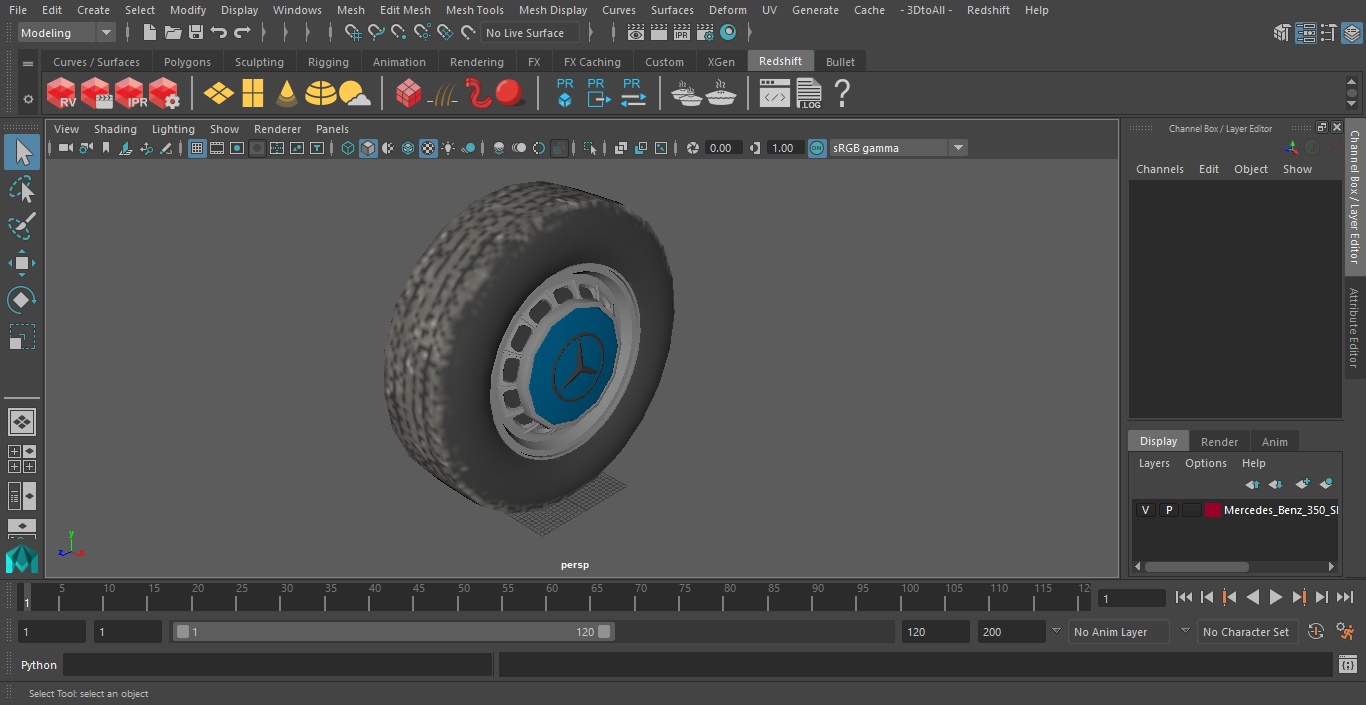This screenshot has height=705, width=1366.
Task: Open Attribute Editor side tab
Action: pyautogui.click(x=1355, y=327)
